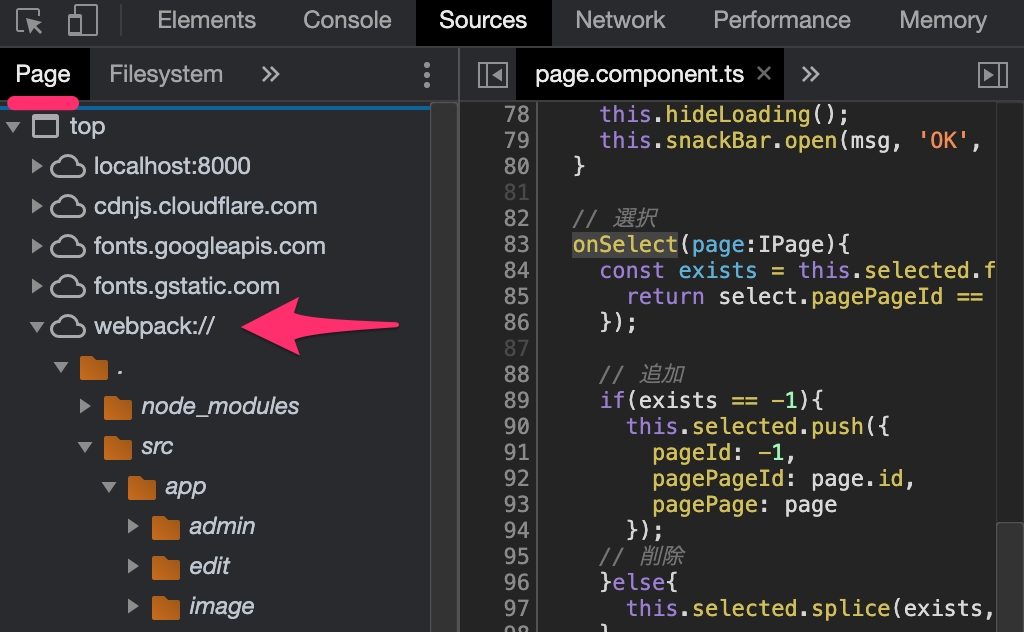Image resolution: width=1024 pixels, height=632 pixels.
Task: Click the onSelect method name
Action: [x=625, y=244]
